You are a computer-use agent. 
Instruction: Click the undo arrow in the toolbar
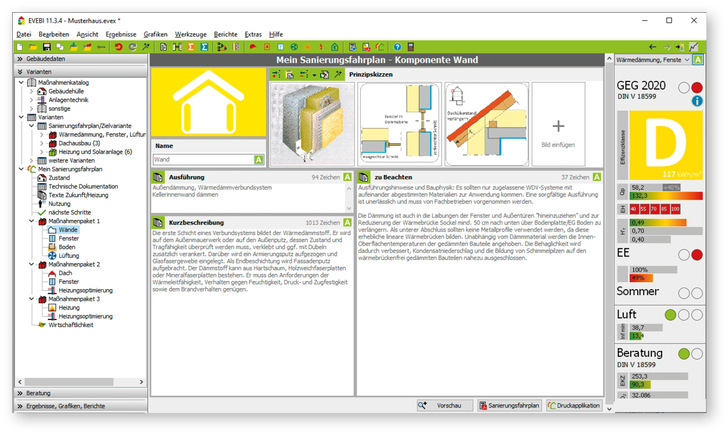pos(119,47)
